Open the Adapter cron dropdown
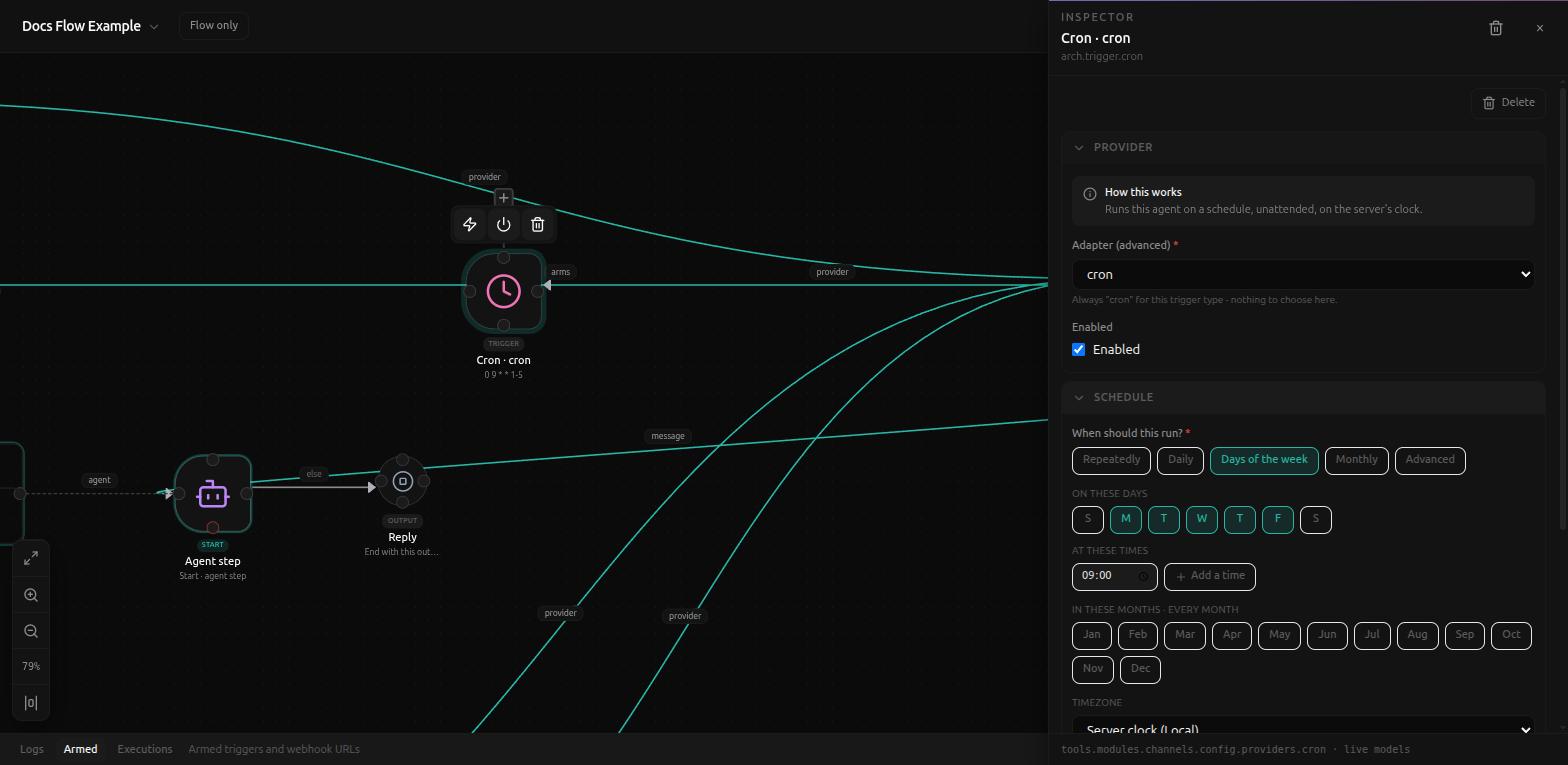Viewport: 1568px width, 765px height. [1303, 275]
